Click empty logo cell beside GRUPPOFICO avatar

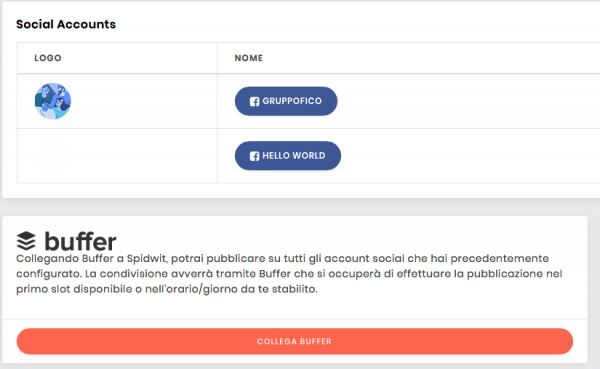(143, 101)
